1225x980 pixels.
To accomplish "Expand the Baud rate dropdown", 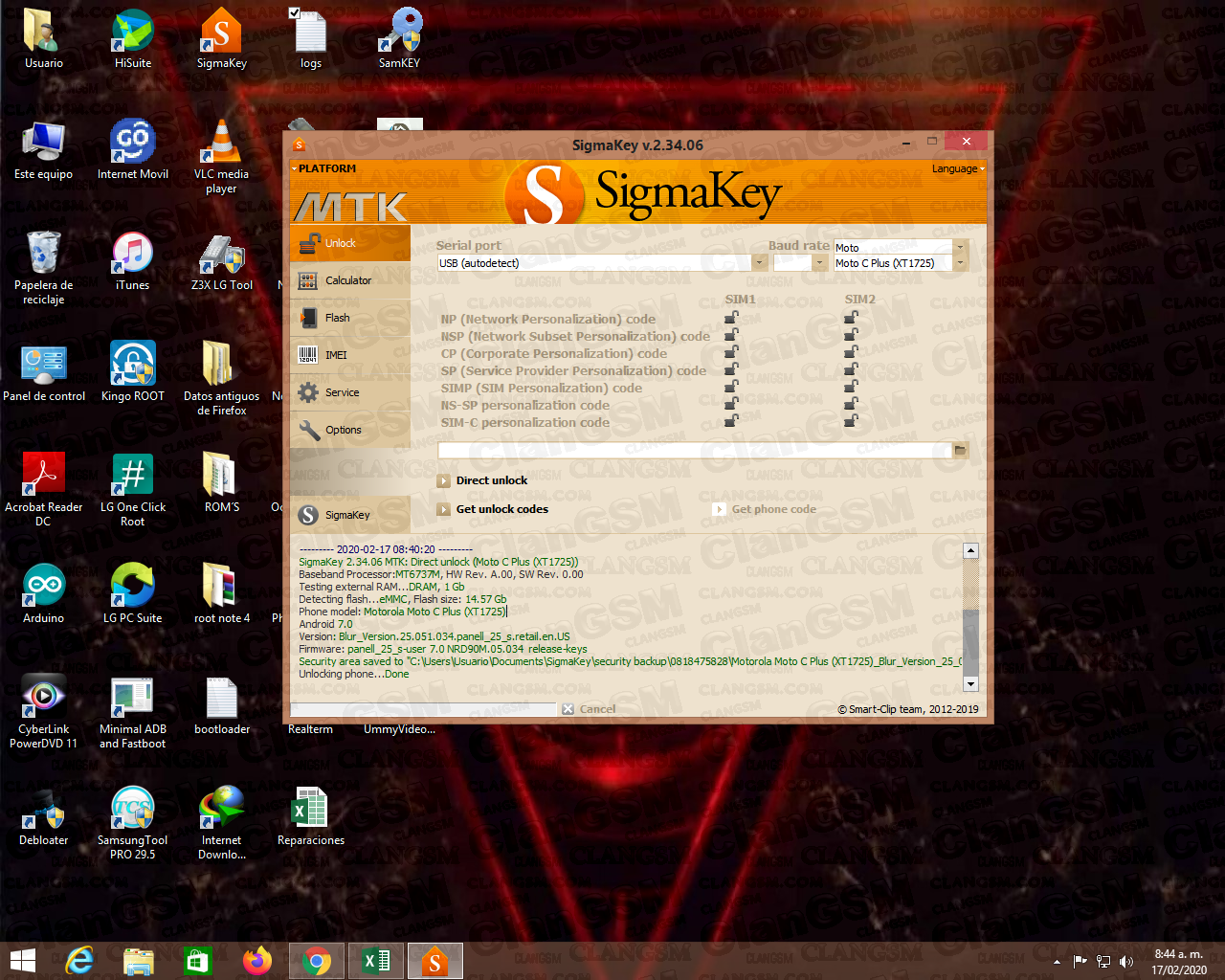I will coord(819,263).
